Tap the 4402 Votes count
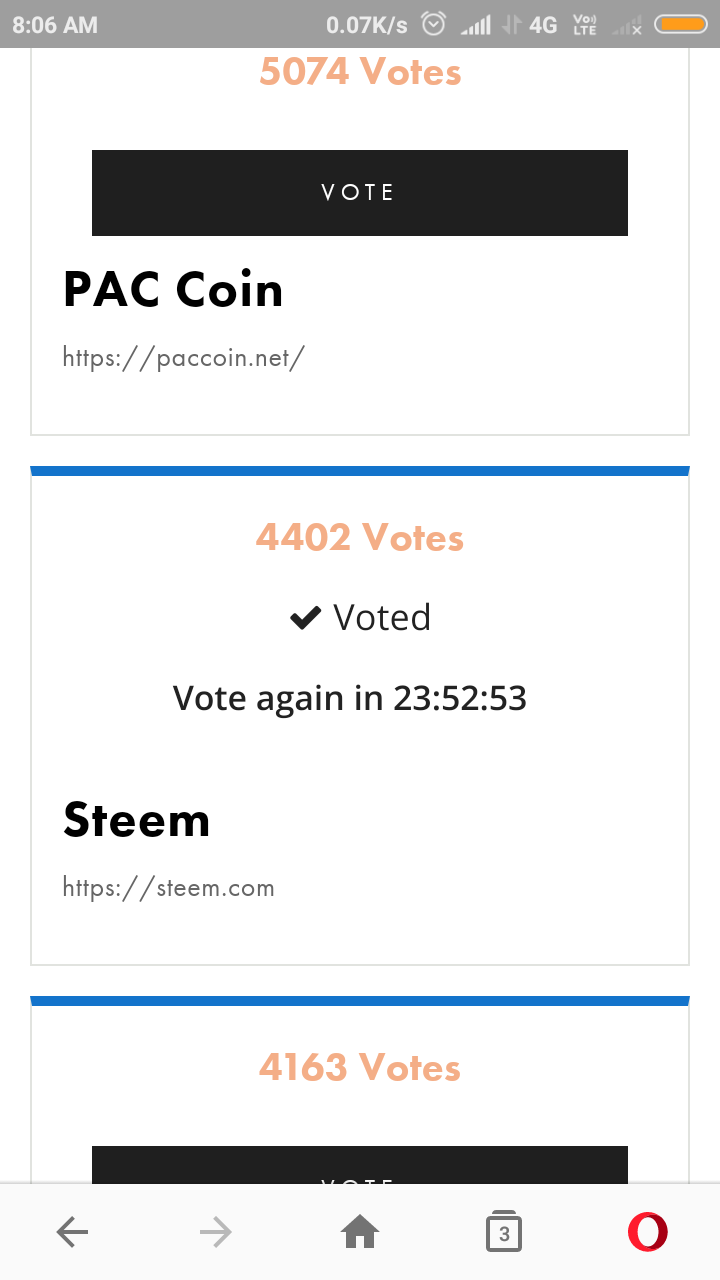Viewport: 720px width, 1280px height. pos(360,538)
